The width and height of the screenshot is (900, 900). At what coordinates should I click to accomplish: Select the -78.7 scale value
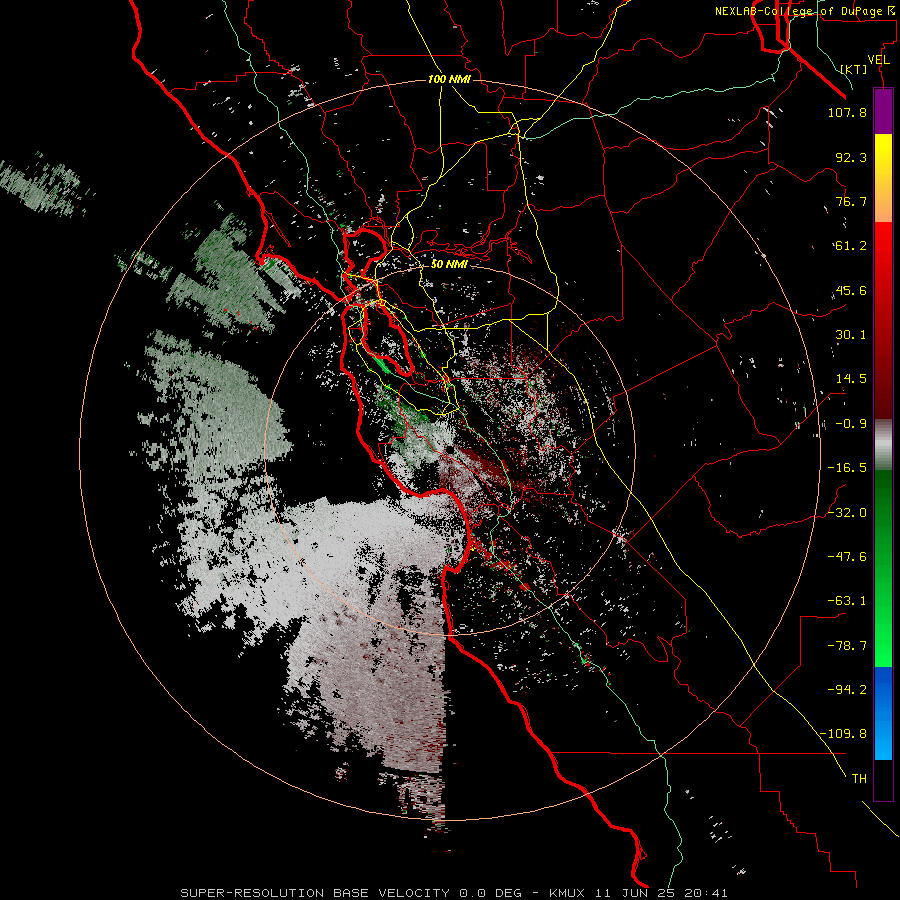[847, 646]
